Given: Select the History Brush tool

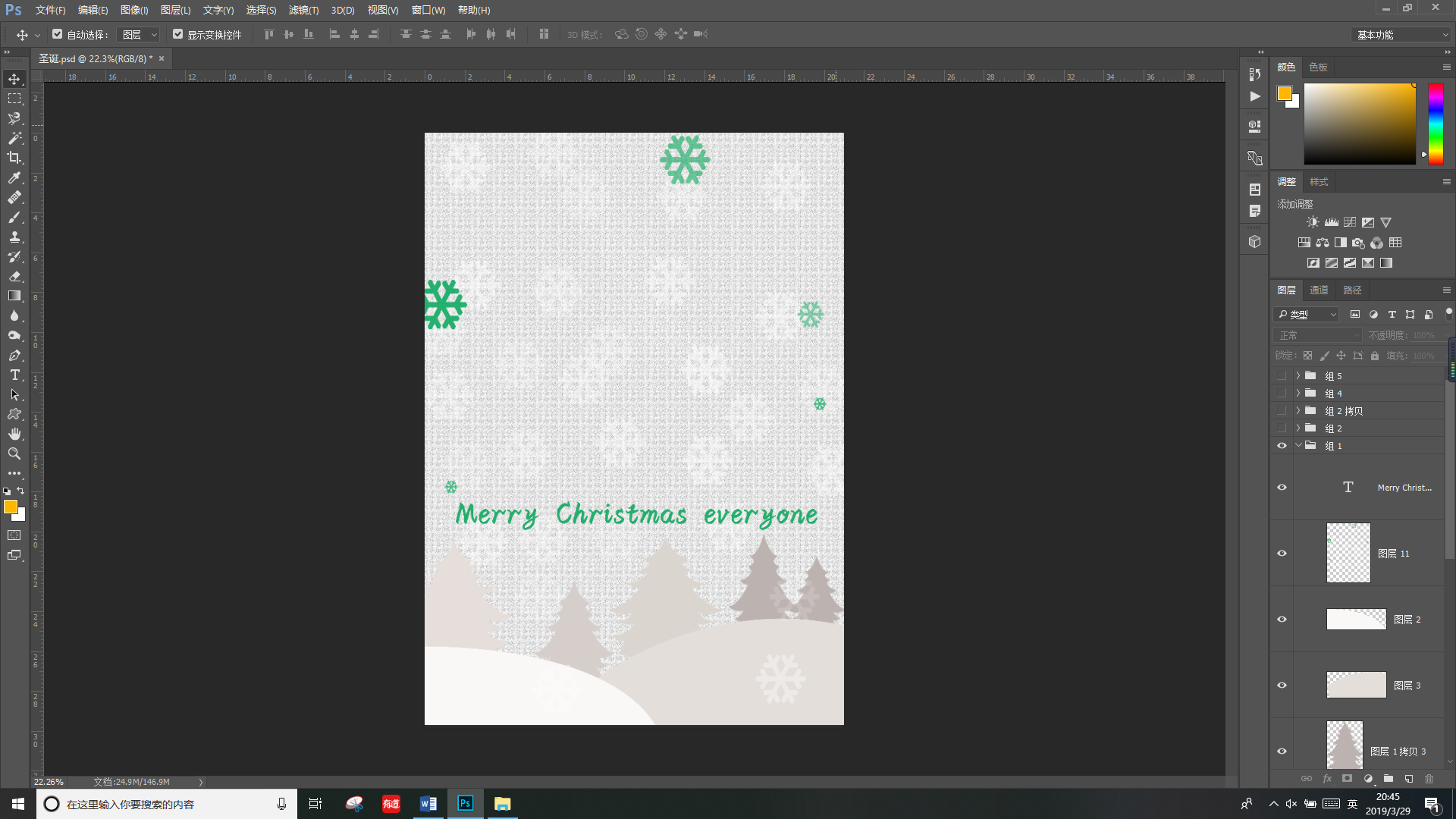Looking at the screenshot, I should click(14, 256).
